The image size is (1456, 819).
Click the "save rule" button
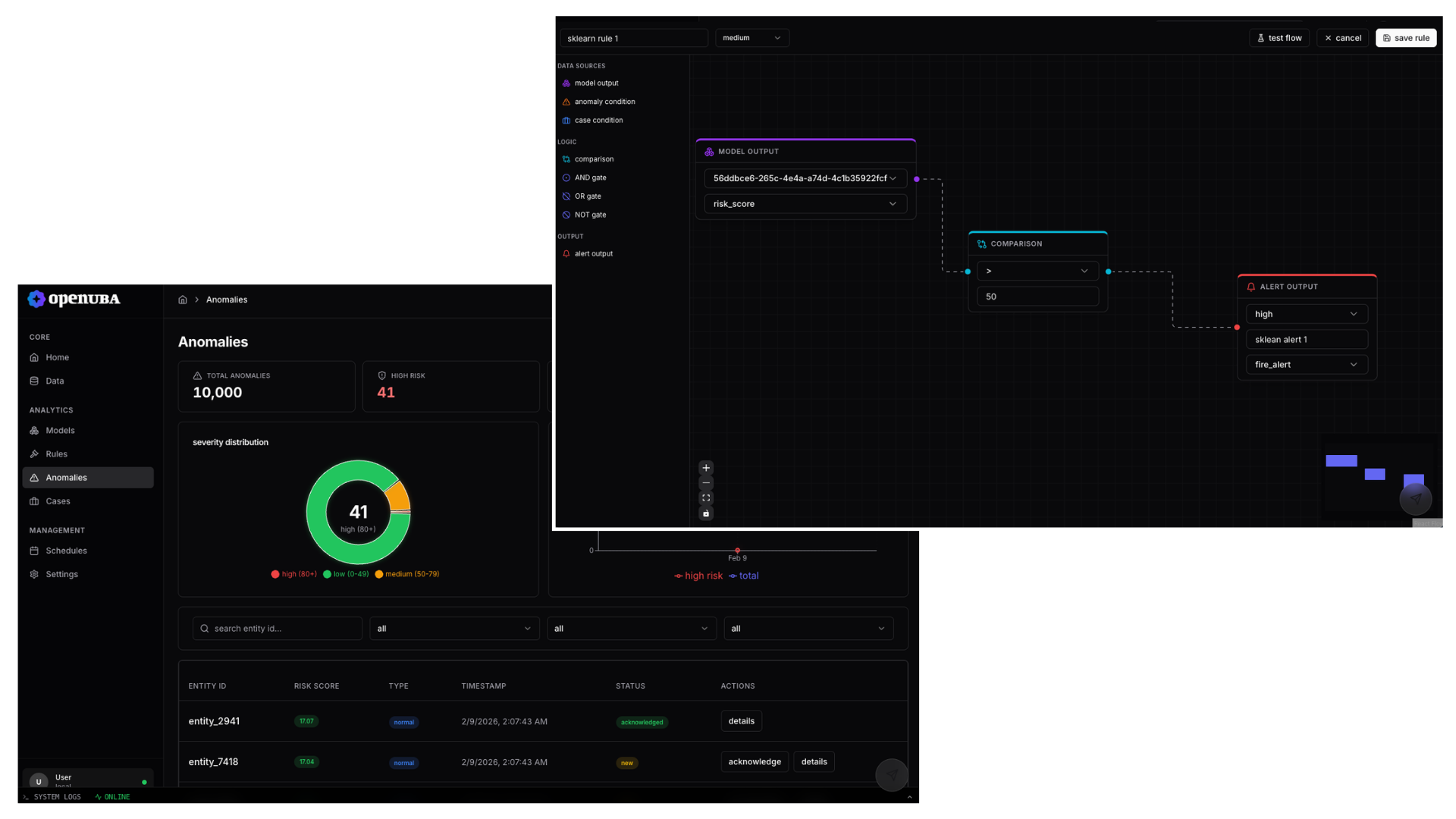(1406, 38)
